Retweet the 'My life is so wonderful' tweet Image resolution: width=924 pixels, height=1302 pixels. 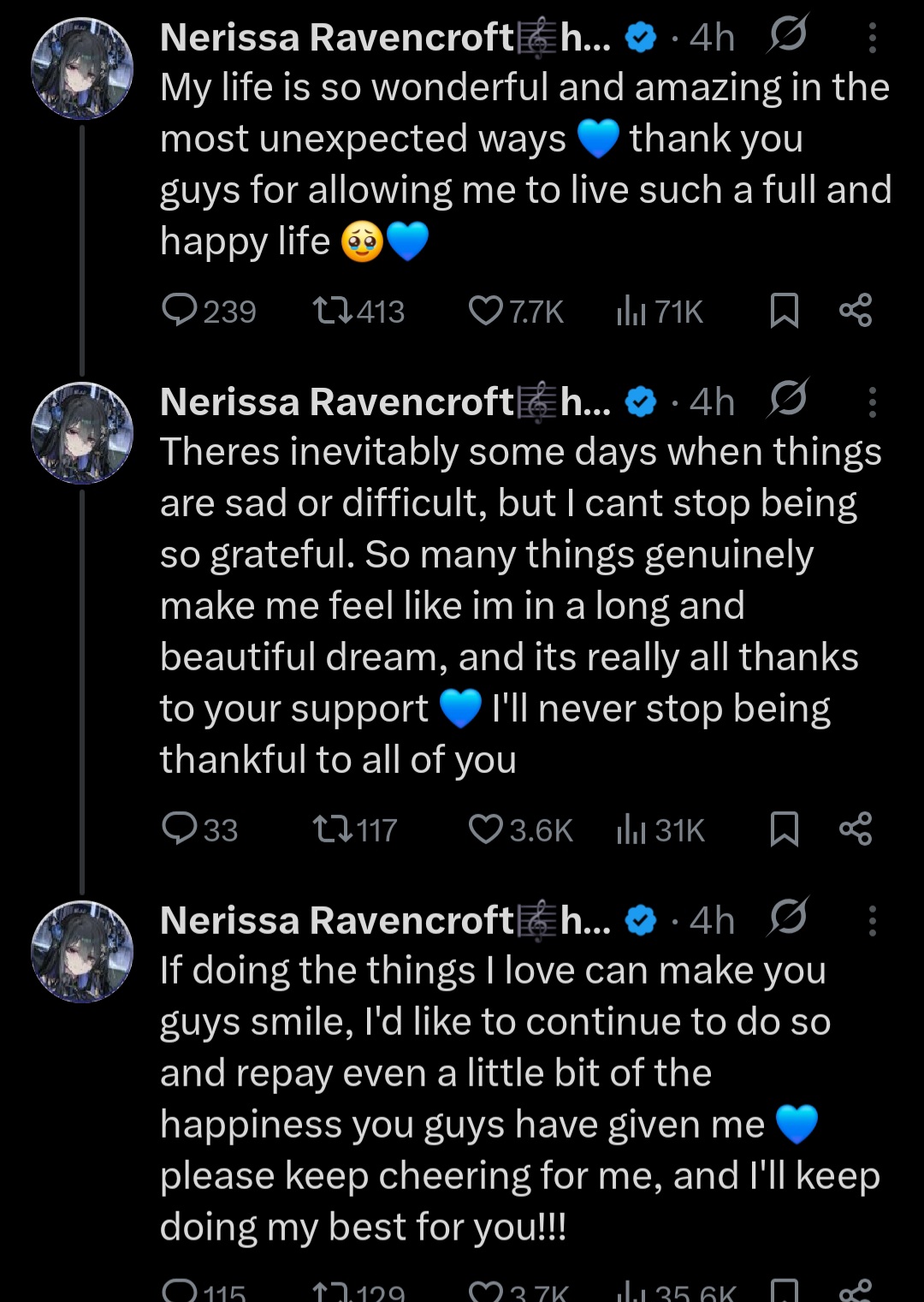pos(332,311)
